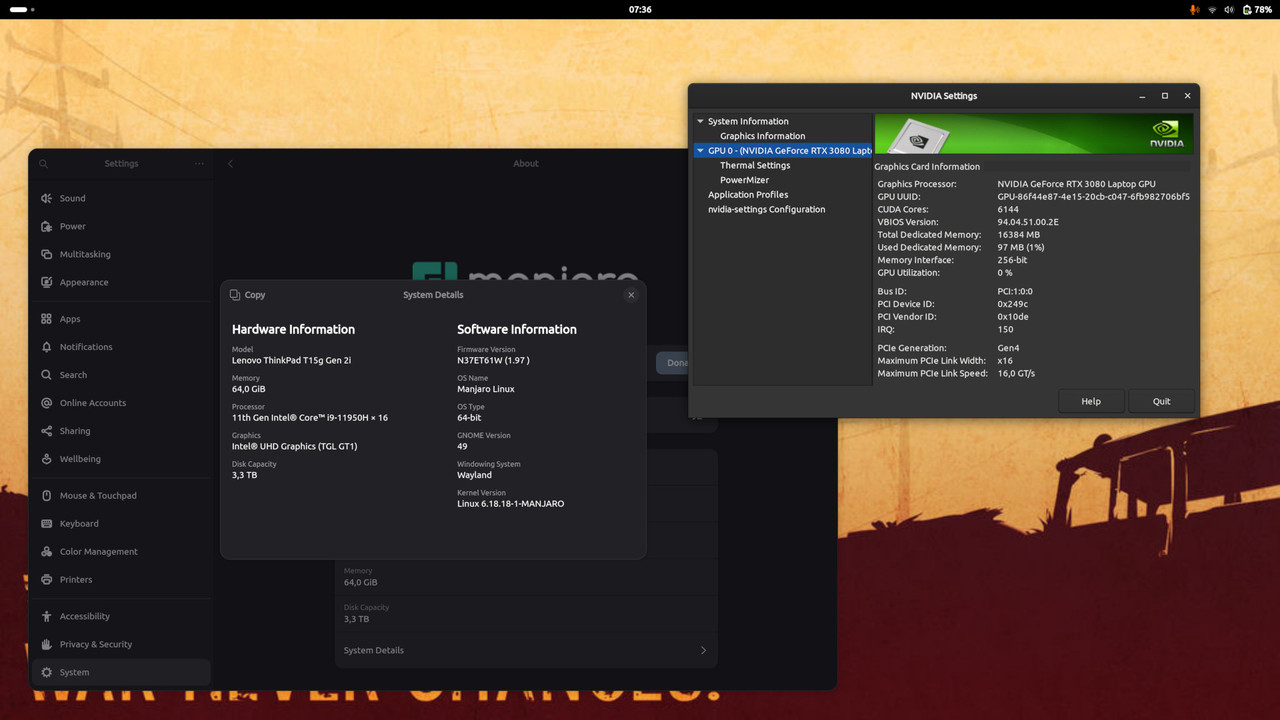Click the GPU UUID value text
The height and width of the screenshot is (720, 1280).
click(1093, 197)
